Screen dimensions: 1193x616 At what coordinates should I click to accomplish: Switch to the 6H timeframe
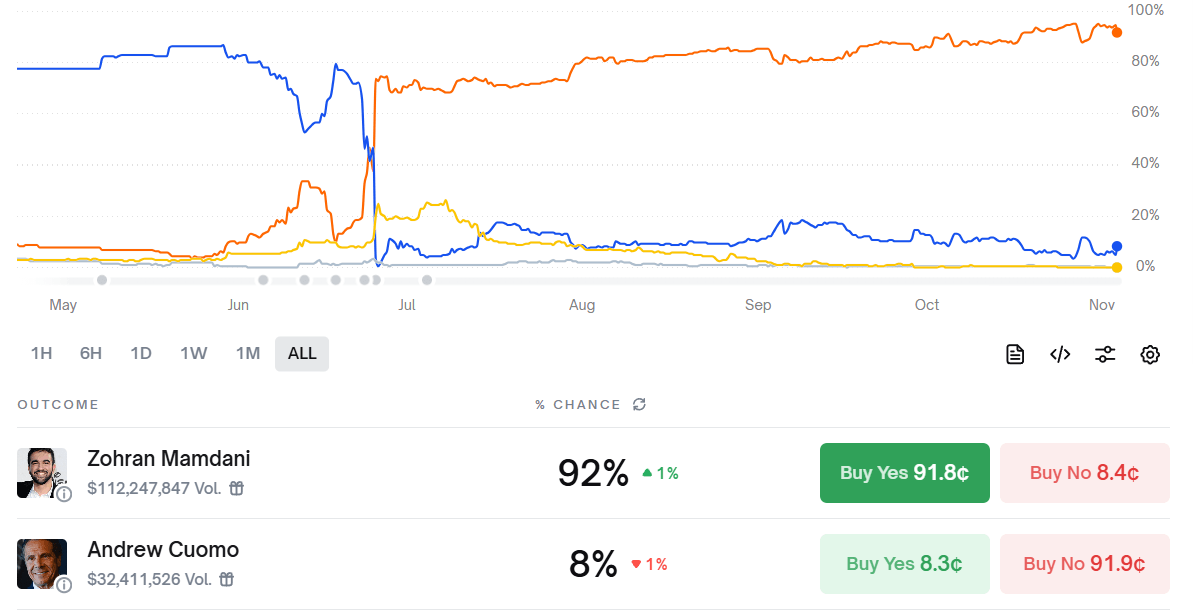[91, 353]
